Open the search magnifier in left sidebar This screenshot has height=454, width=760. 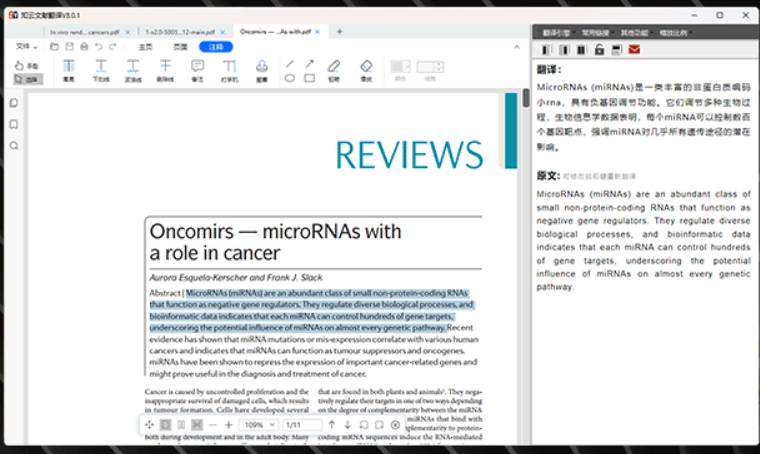pyautogui.click(x=14, y=146)
